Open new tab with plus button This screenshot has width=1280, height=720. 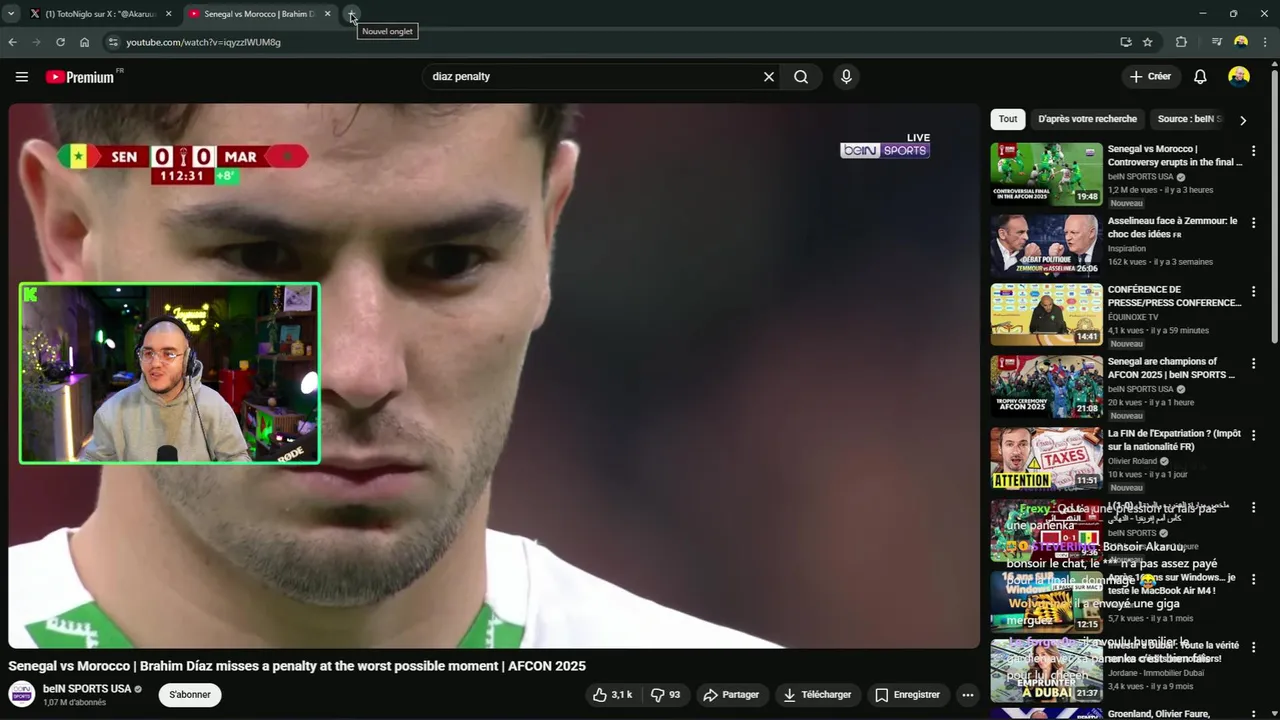(x=351, y=14)
